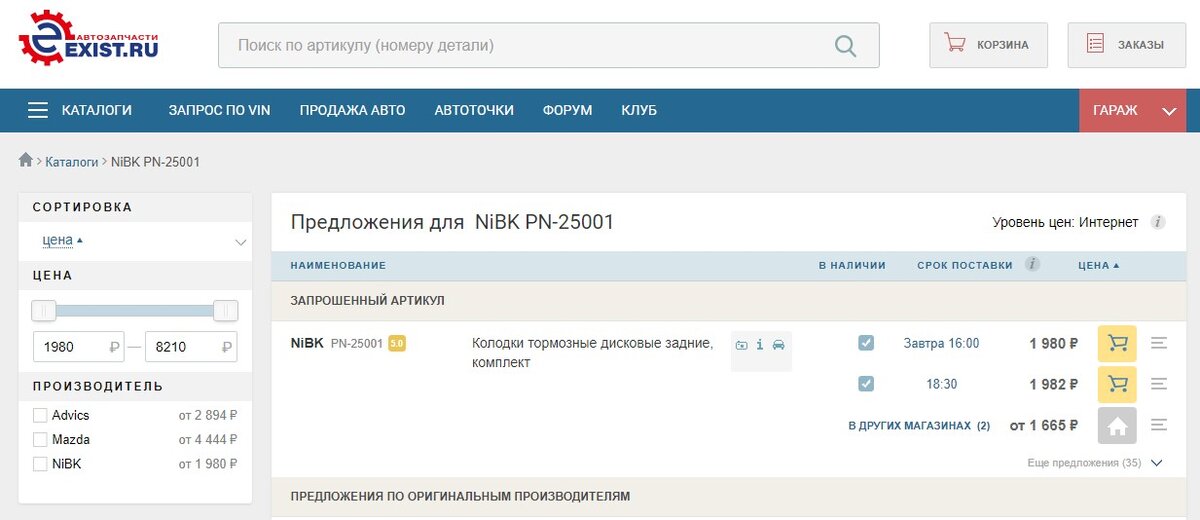Click the house icon for от 1 665 ₽
The width and height of the screenshot is (1200, 520).
tap(1117, 425)
